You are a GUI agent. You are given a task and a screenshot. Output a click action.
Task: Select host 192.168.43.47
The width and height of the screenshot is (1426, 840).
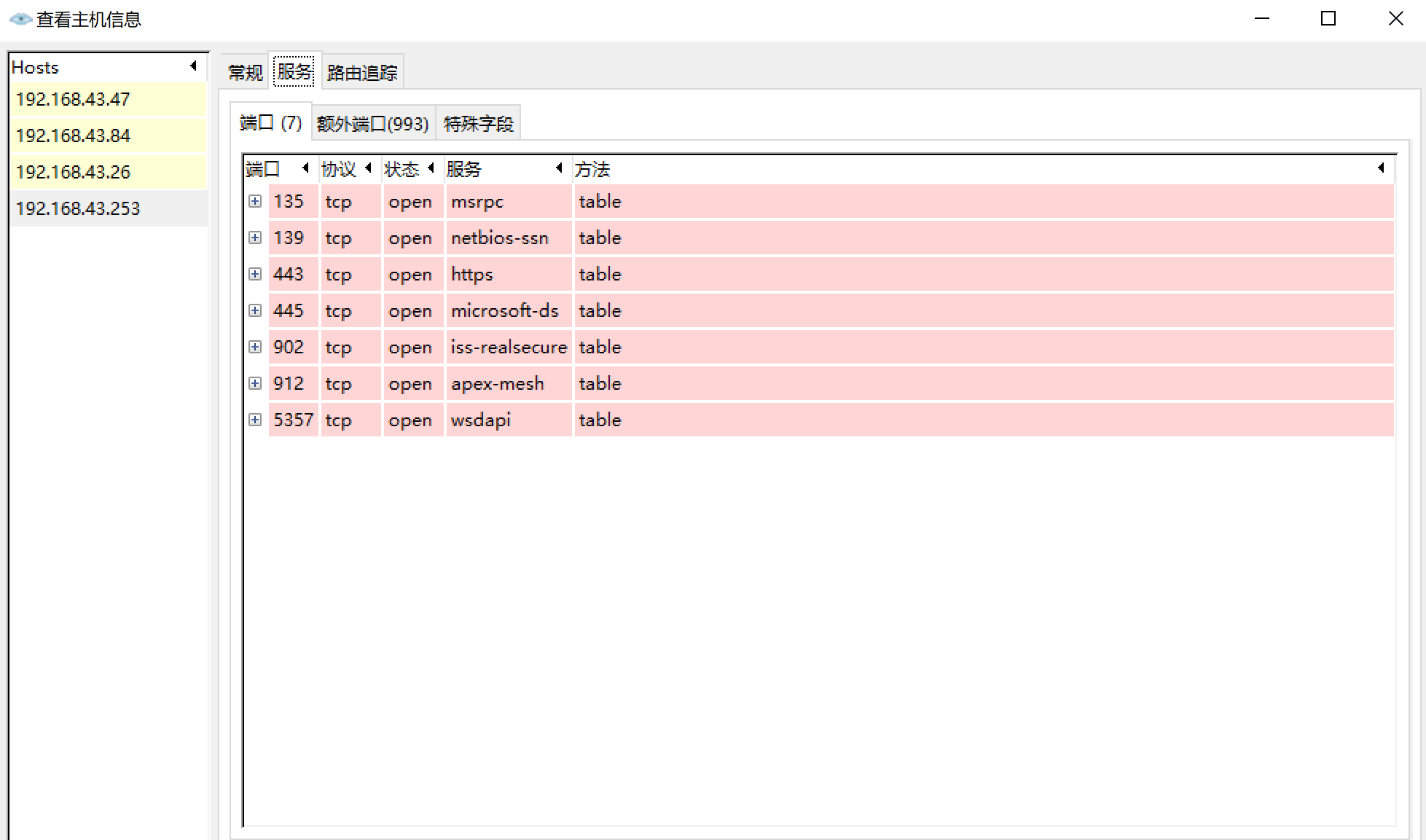73,99
